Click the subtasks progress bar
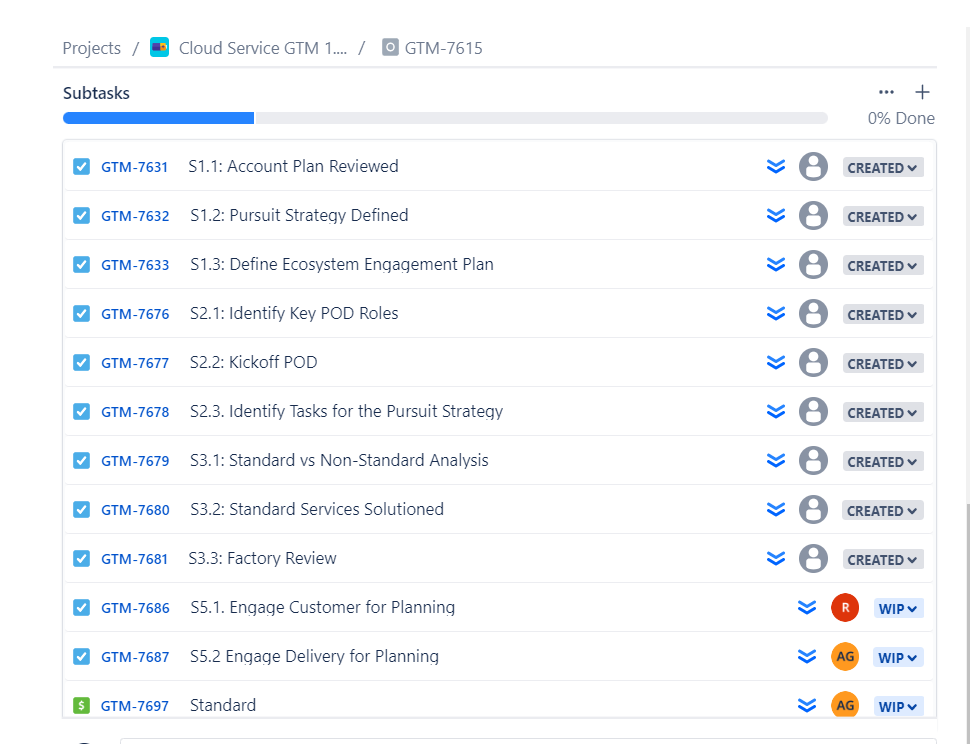Image resolution: width=970 pixels, height=744 pixels. click(445, 118)
